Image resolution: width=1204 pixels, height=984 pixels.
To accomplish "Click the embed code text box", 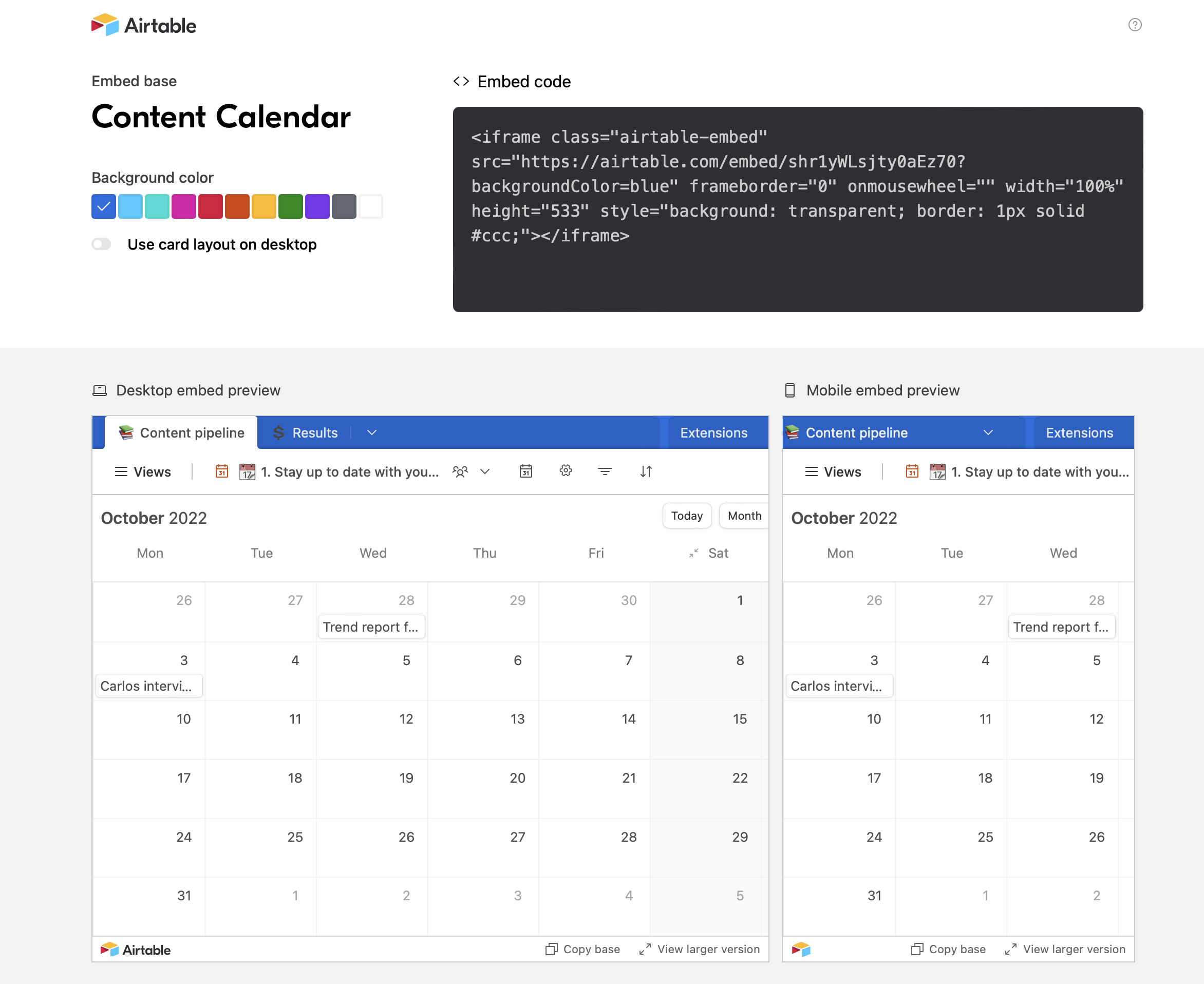I will 797,209.
